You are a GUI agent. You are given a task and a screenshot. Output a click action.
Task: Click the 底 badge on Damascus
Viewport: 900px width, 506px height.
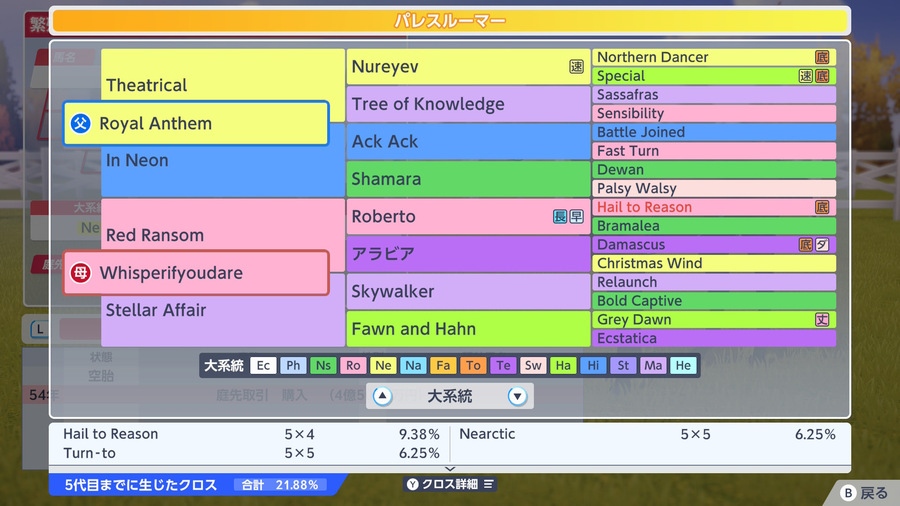806,245
